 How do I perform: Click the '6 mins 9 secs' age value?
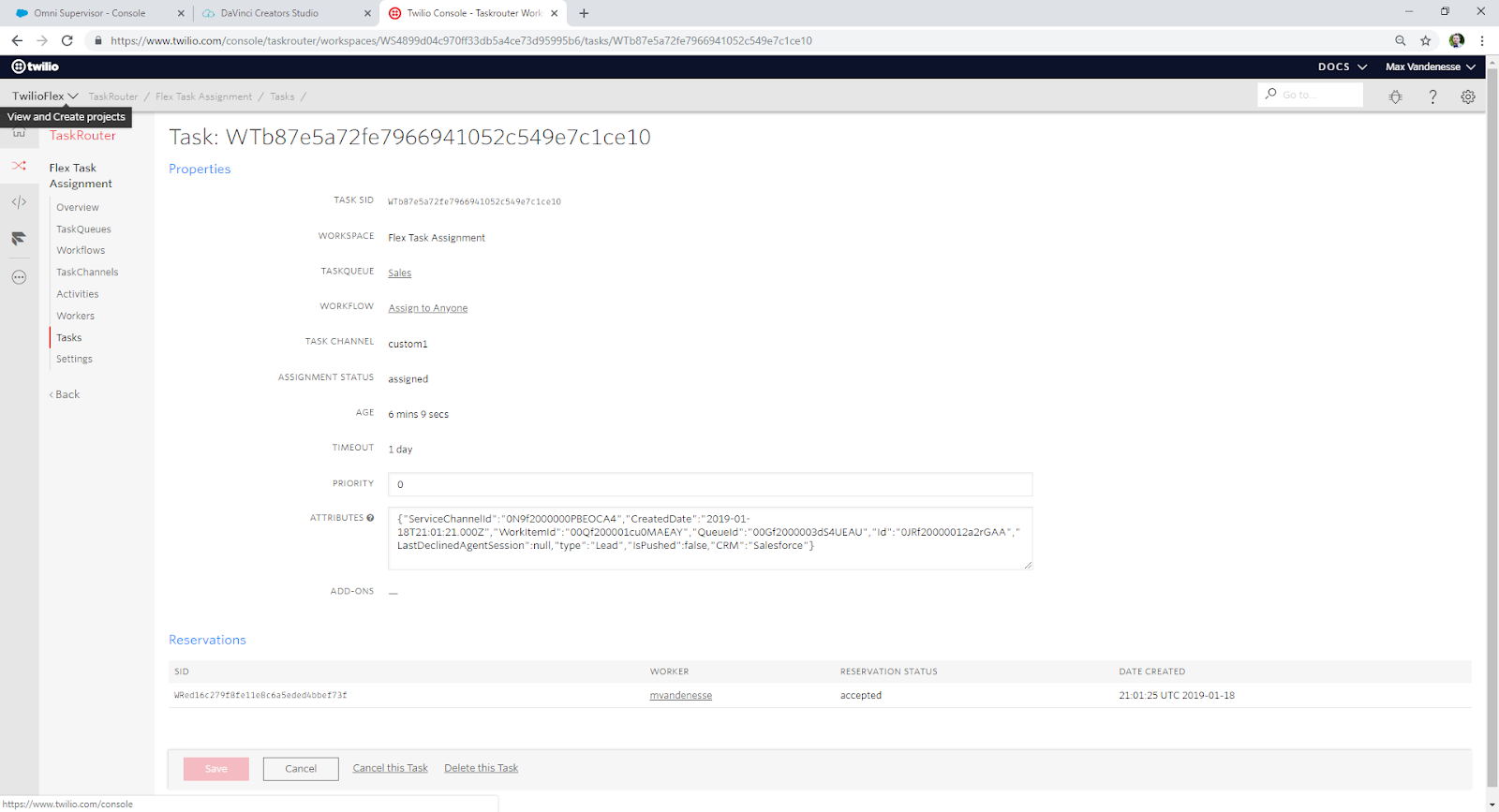click(x=419, y=415)
